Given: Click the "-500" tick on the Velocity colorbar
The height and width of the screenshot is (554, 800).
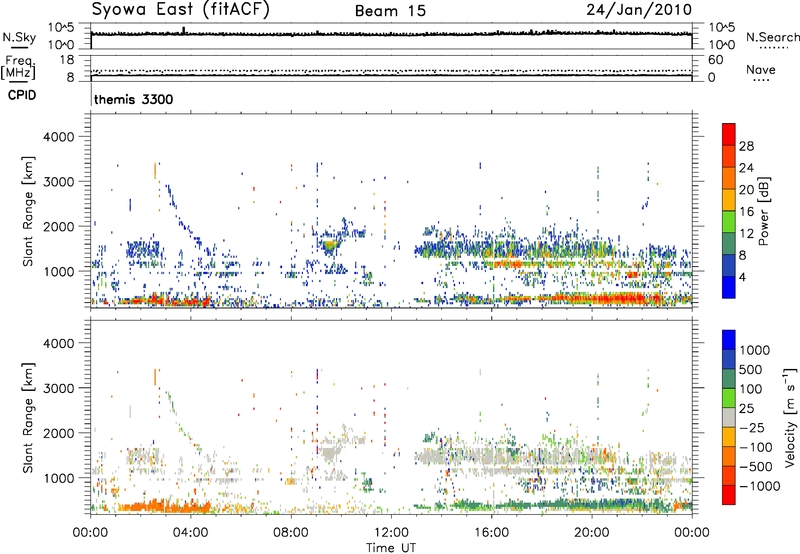Looking at the screenshot, I should [755, 466].
